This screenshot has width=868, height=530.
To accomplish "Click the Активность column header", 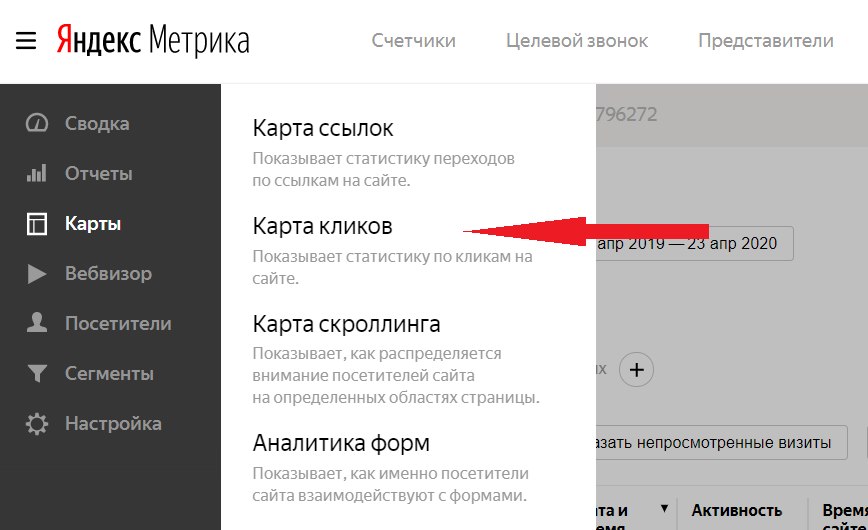I will (736, 511).
